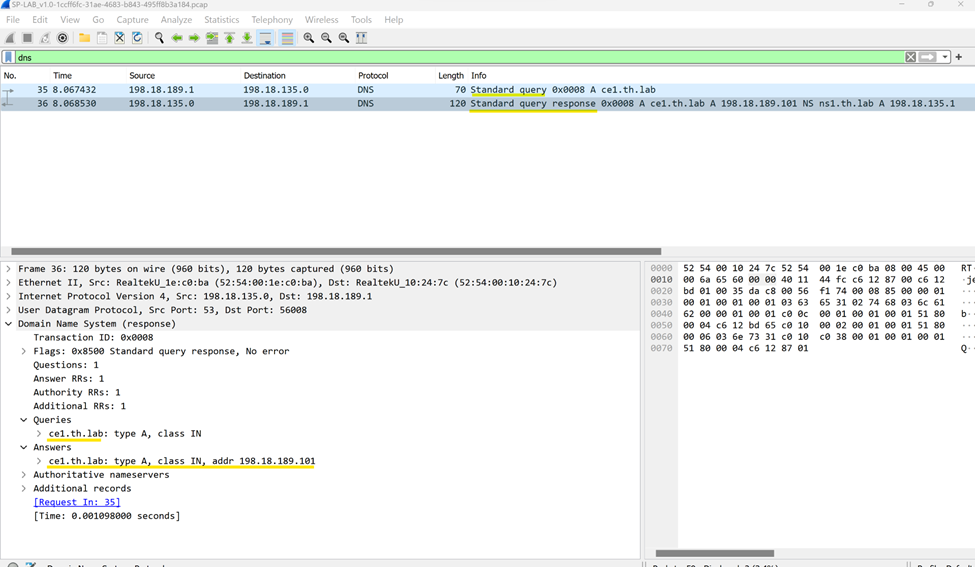The width and height of the screenshot is (975, 567).
Task: Open the Wireless menu
Action: (x=321, y=20)
